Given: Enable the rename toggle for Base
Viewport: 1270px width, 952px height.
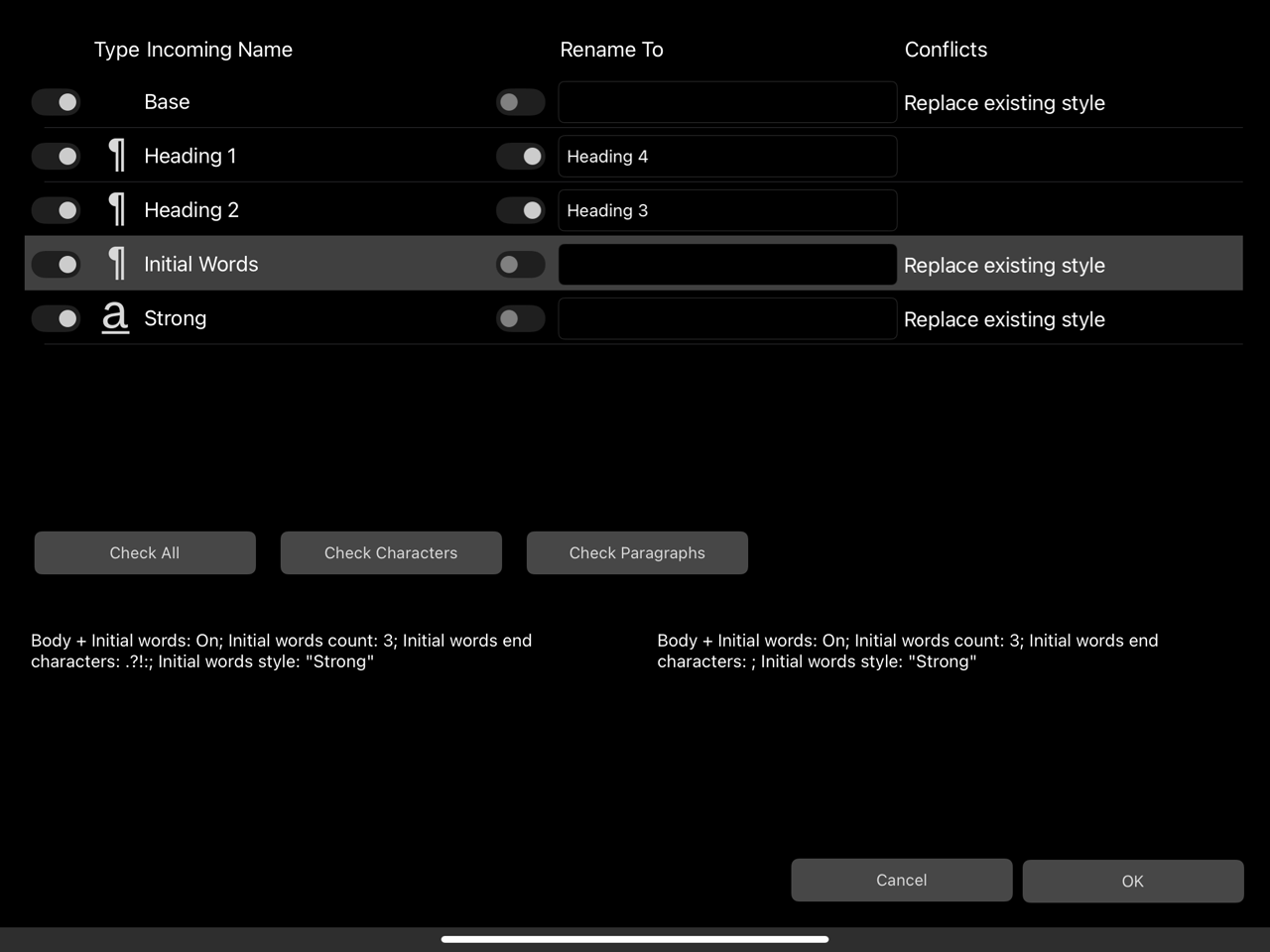Looking at the screenshot, I should tap(520, 101).
